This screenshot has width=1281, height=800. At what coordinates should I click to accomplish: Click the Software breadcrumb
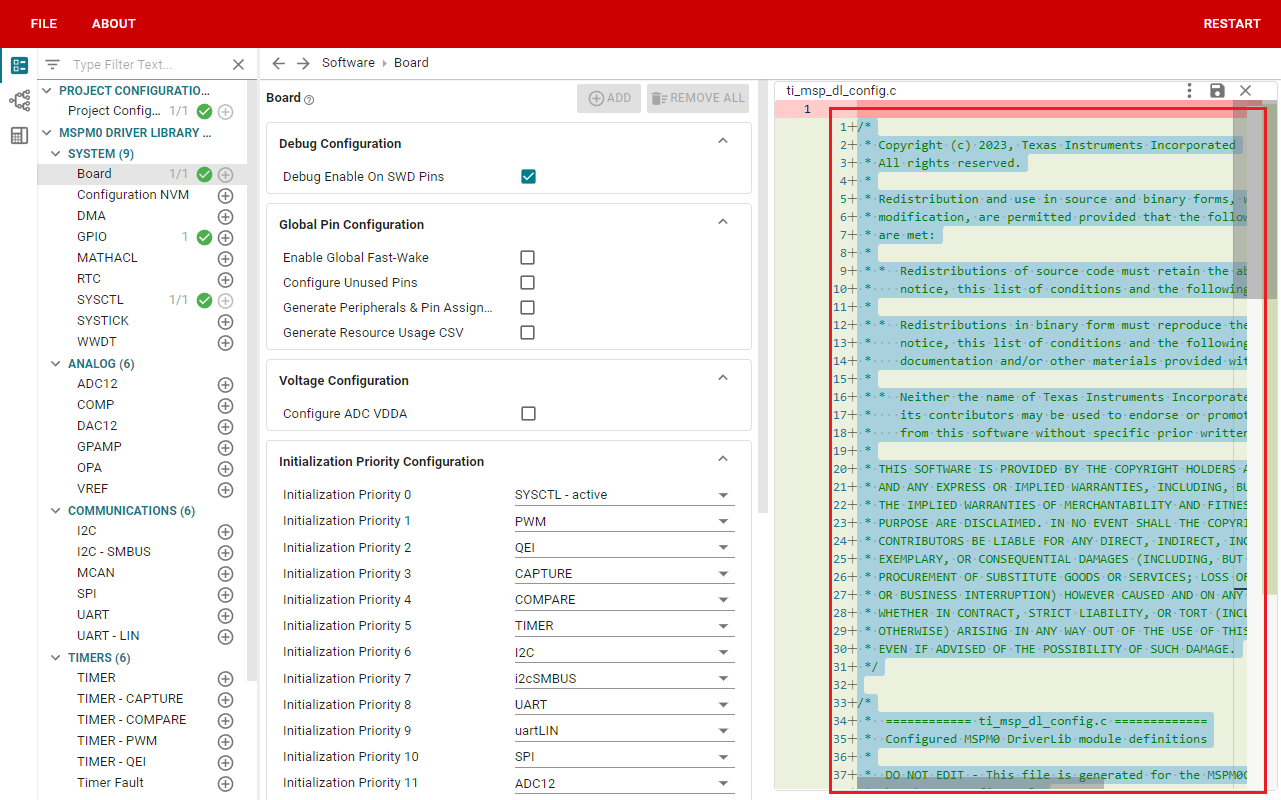(348, 63)
